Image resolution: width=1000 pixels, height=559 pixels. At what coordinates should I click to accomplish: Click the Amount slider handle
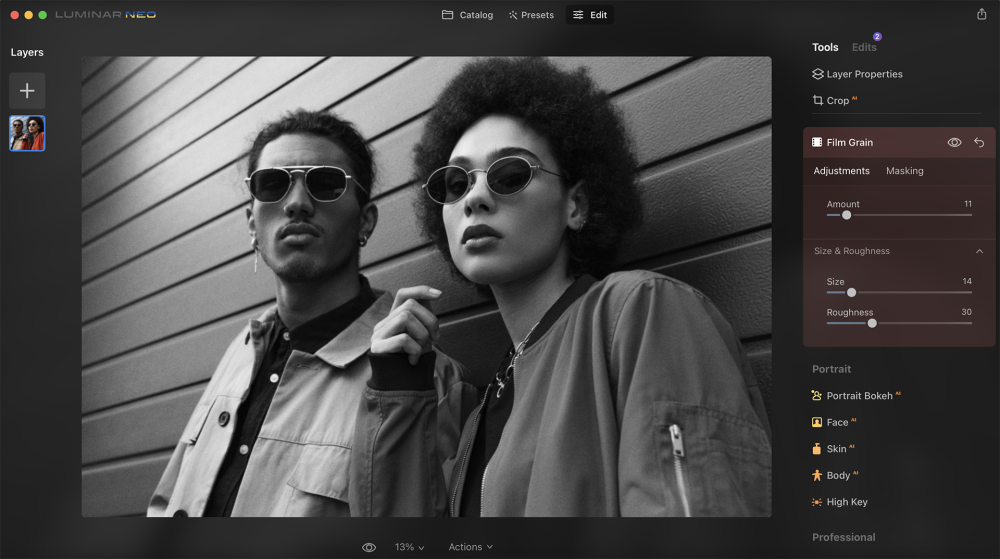846,215
